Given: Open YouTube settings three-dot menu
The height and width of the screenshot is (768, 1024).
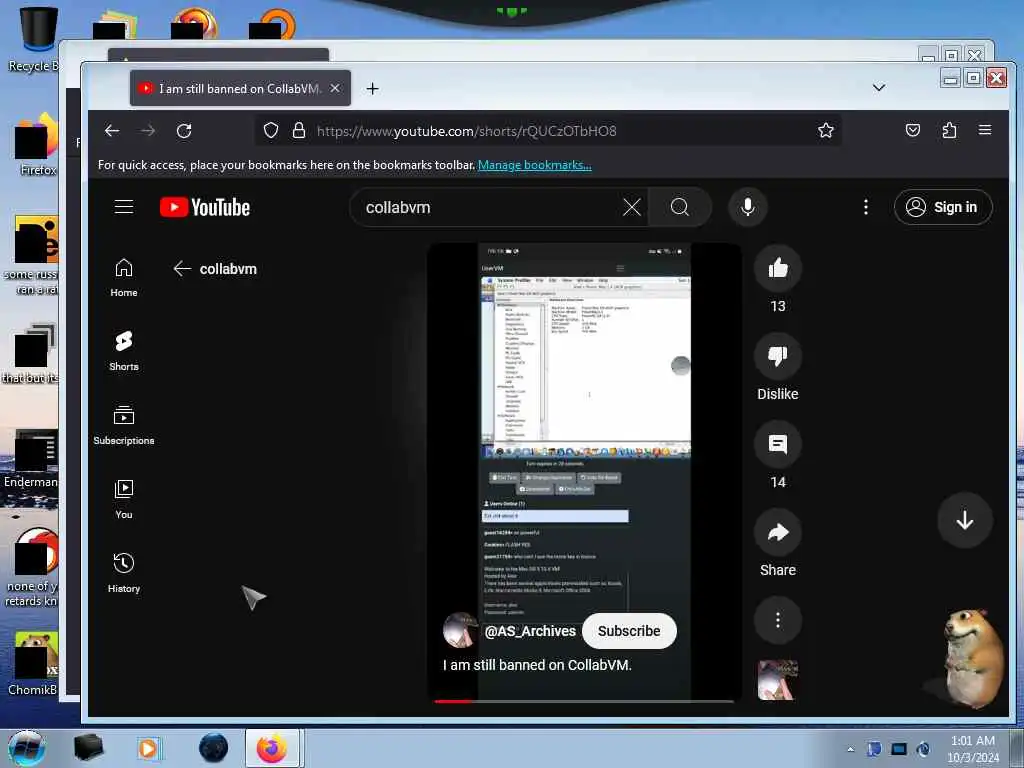Looking at the screenshot, I should [866, 207].
